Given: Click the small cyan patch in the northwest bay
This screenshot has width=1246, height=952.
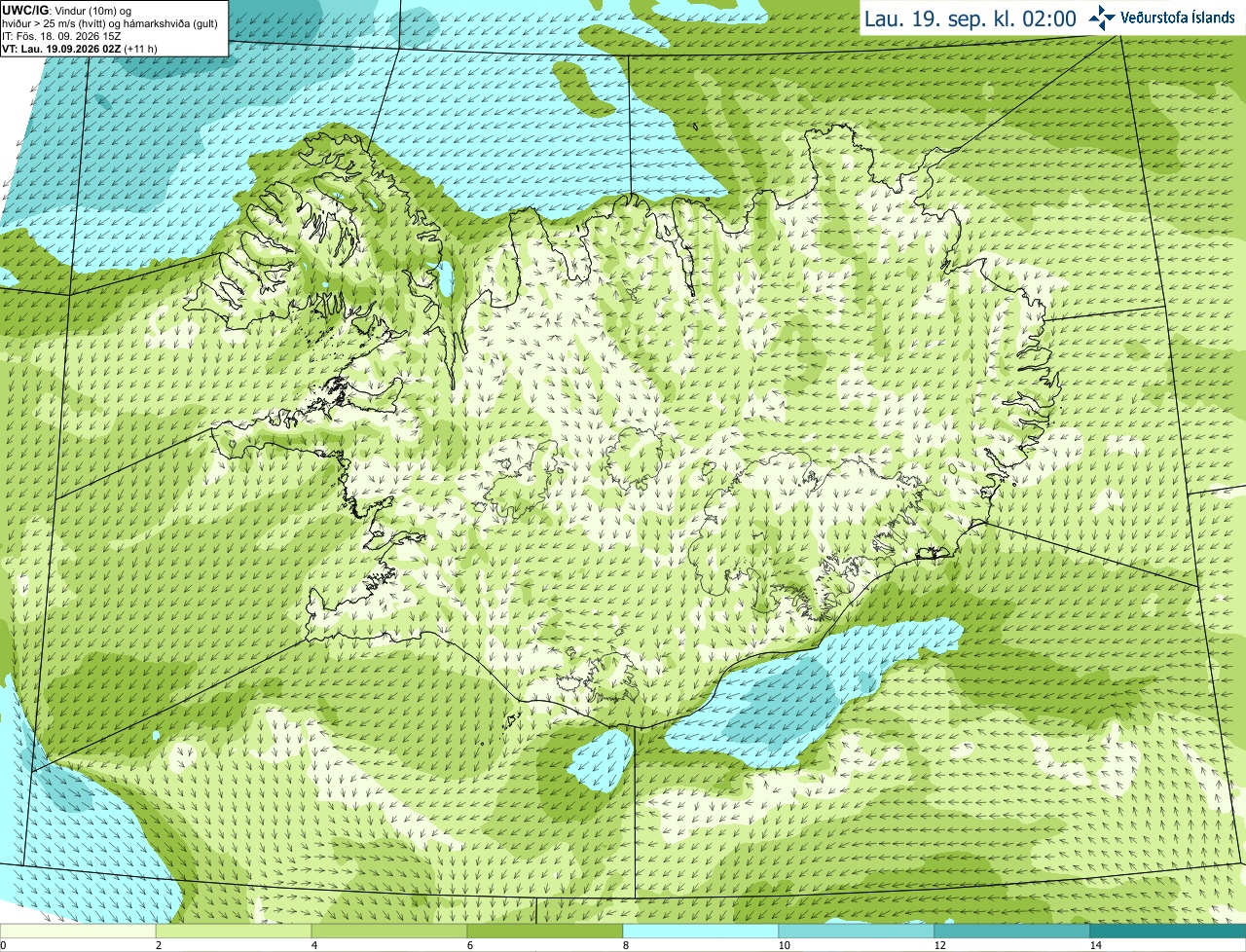Looking at the screenshot, I should 446,279.
